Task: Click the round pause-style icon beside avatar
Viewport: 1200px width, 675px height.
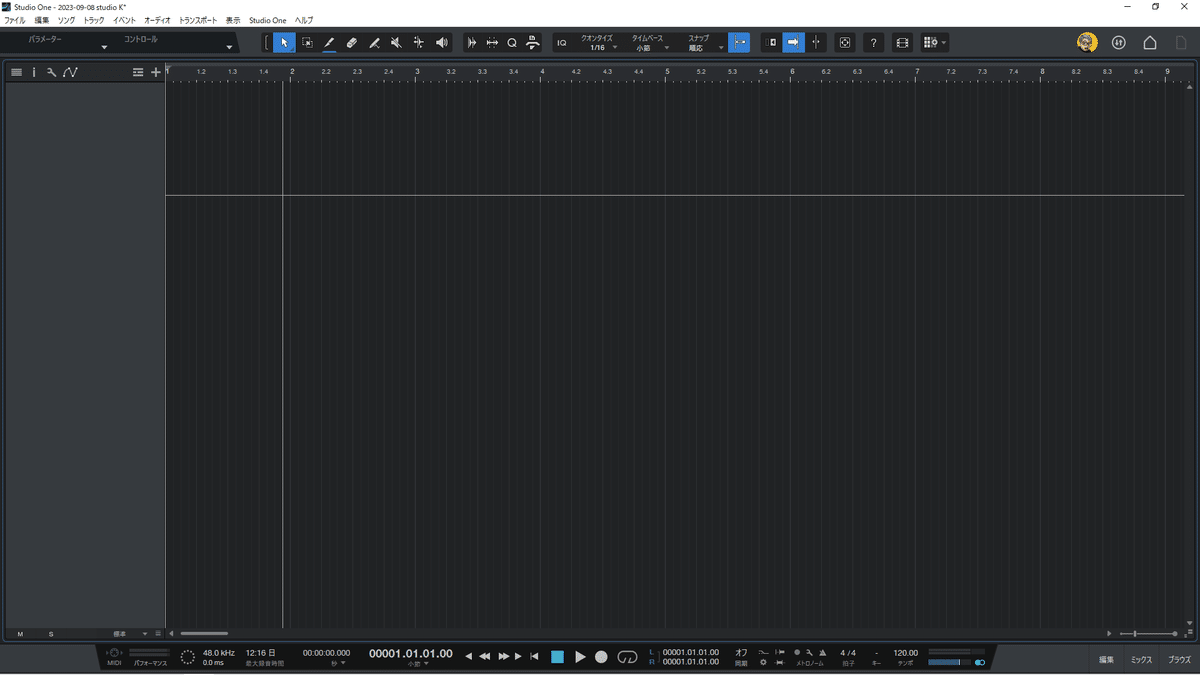Action: 1119,43
